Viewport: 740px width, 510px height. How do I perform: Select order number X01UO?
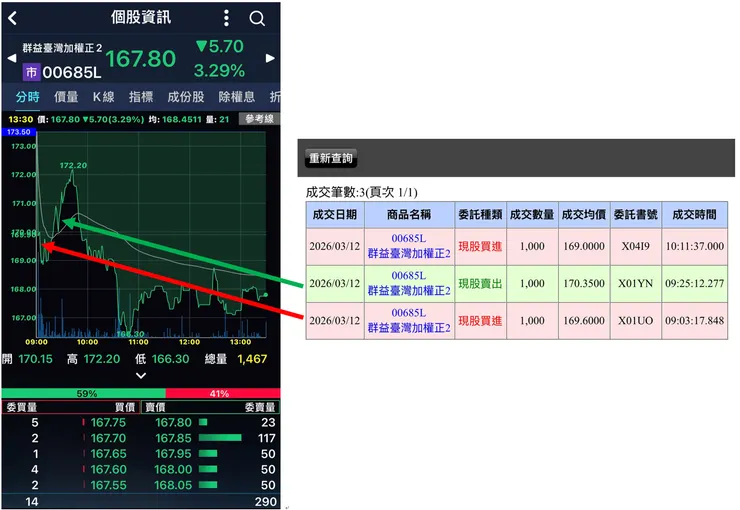[x=636, y=321]
